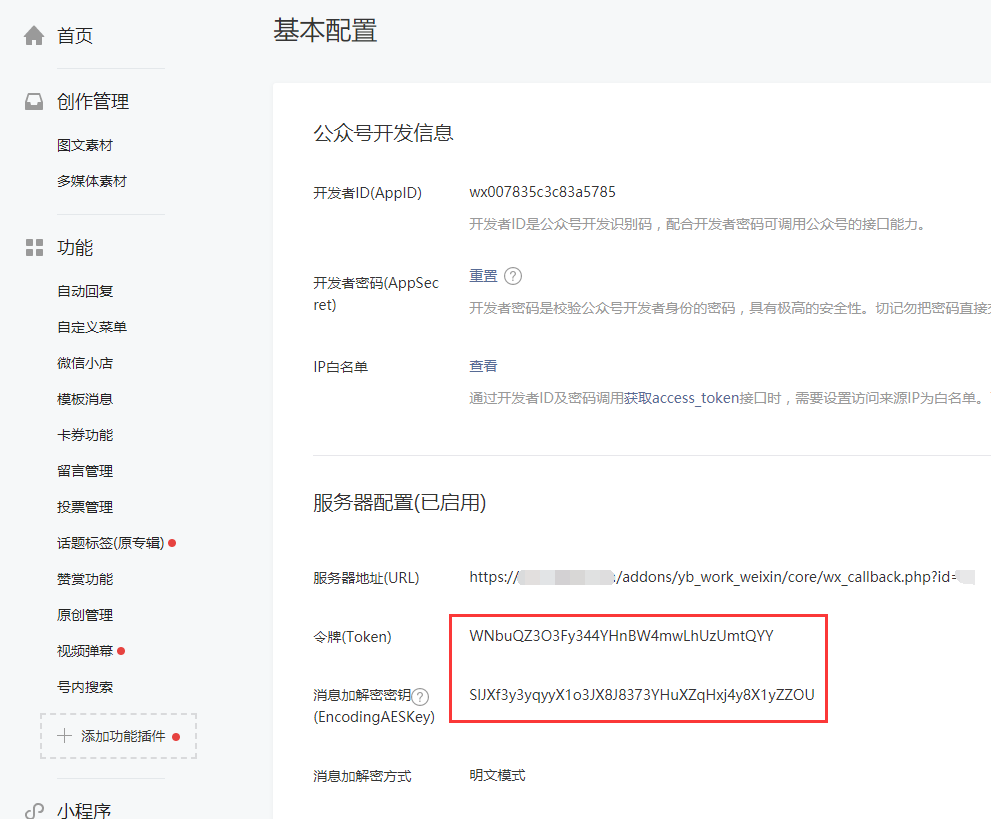Reset the AppSecret via 重置 link
This screenshot has height=819, width=991.
tap(483, 276)
